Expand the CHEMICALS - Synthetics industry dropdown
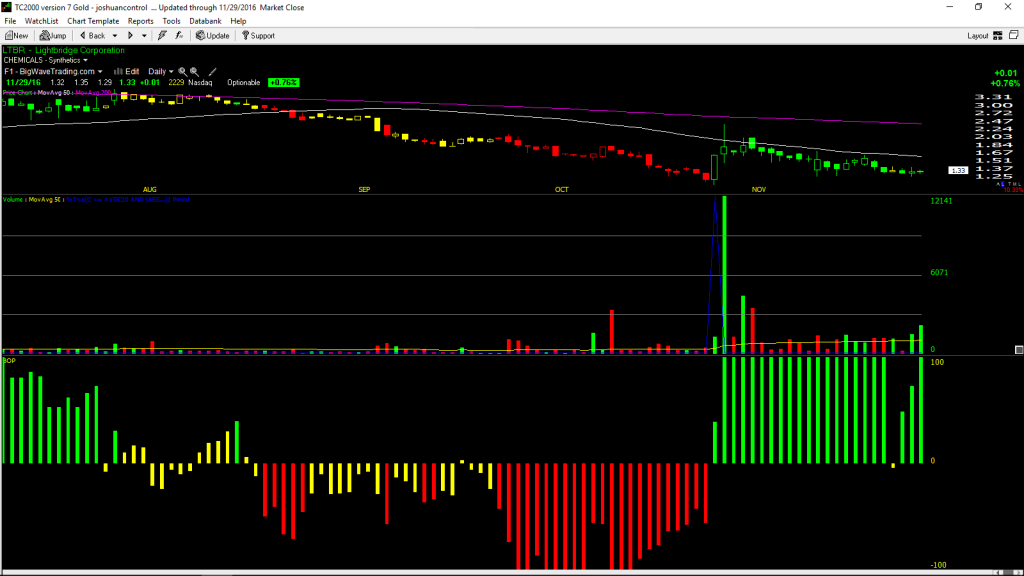Image resolution: width=1024 pixels, height=576 pixels. coord(46,60)
